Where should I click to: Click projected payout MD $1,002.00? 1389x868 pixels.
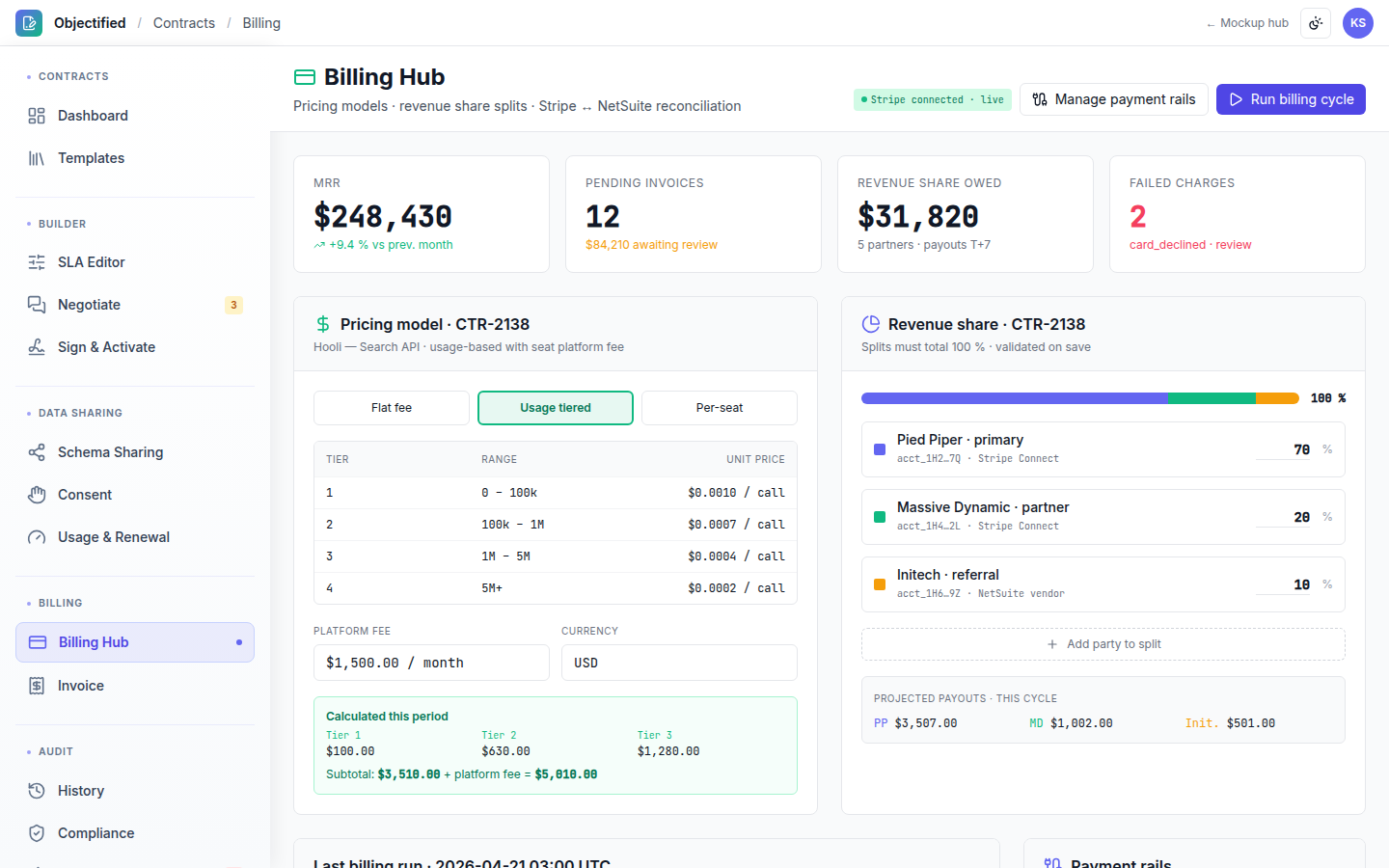[x=1071, y=723]
